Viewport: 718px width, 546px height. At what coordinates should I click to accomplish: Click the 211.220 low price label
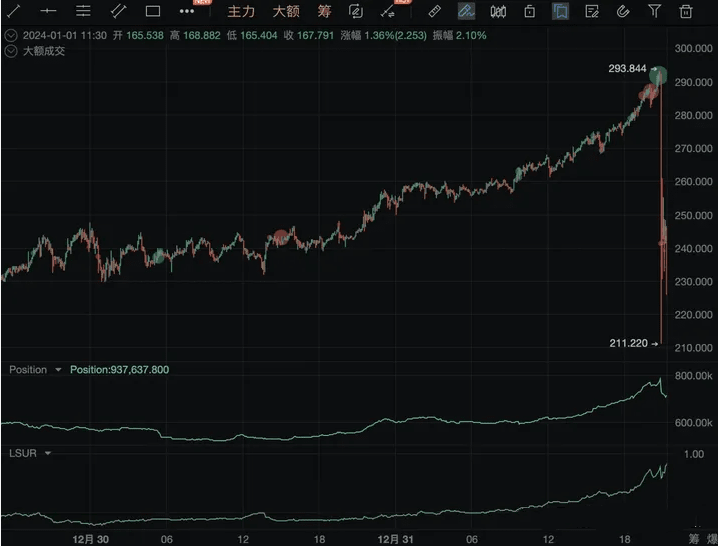629,343
